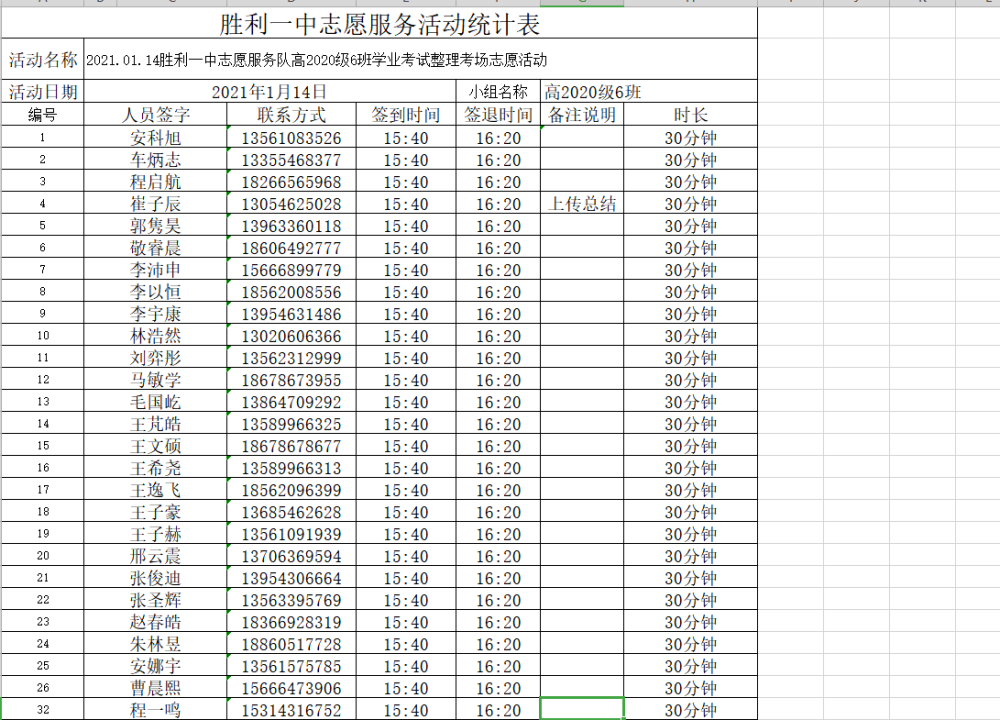Select phone number 13562312999
The width and height of the screenshot is (1000, 720).
pyautogui.click(x=291, y=357)
